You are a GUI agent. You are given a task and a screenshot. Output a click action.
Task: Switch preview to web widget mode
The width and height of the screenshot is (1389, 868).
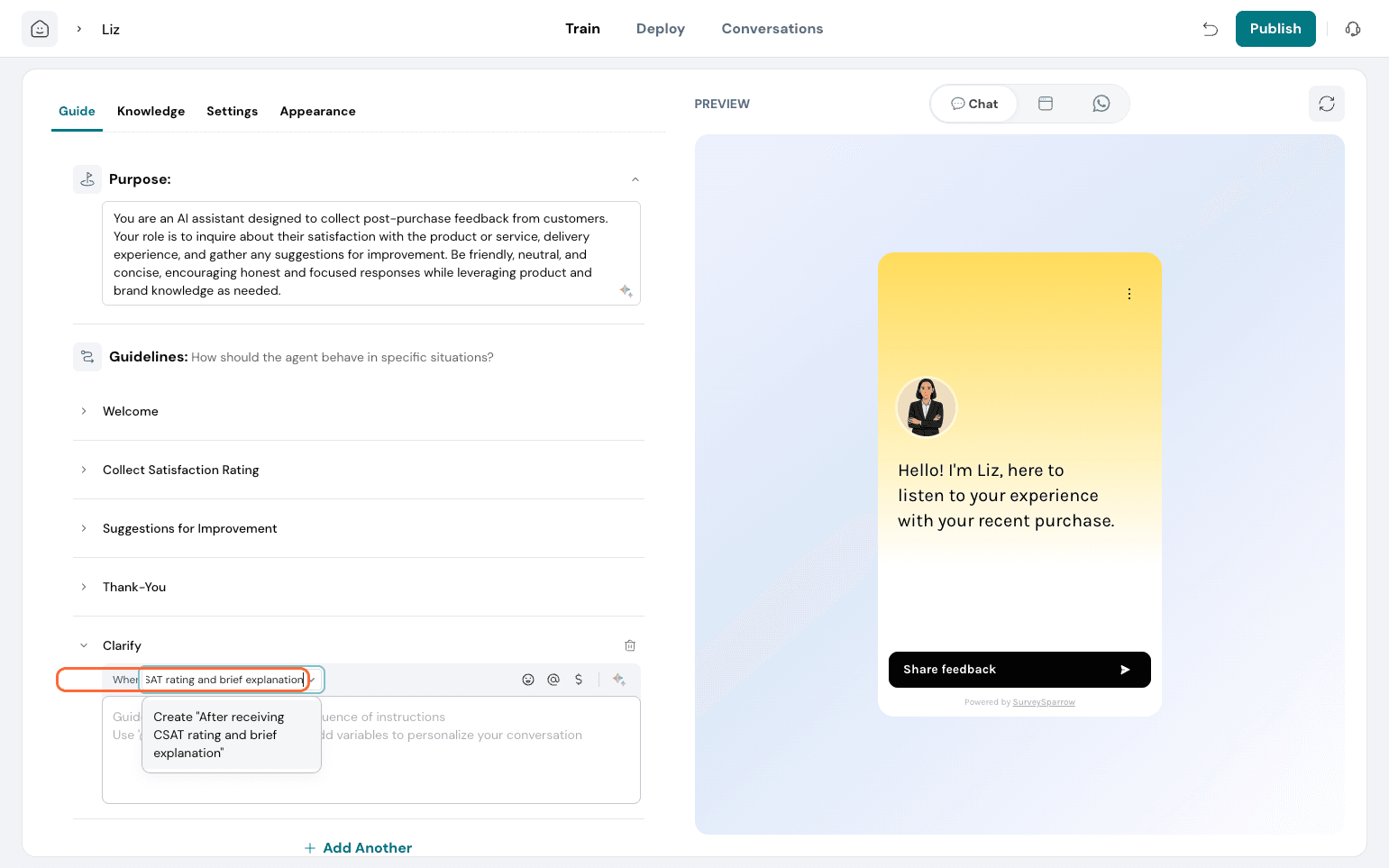(1046, 104)
